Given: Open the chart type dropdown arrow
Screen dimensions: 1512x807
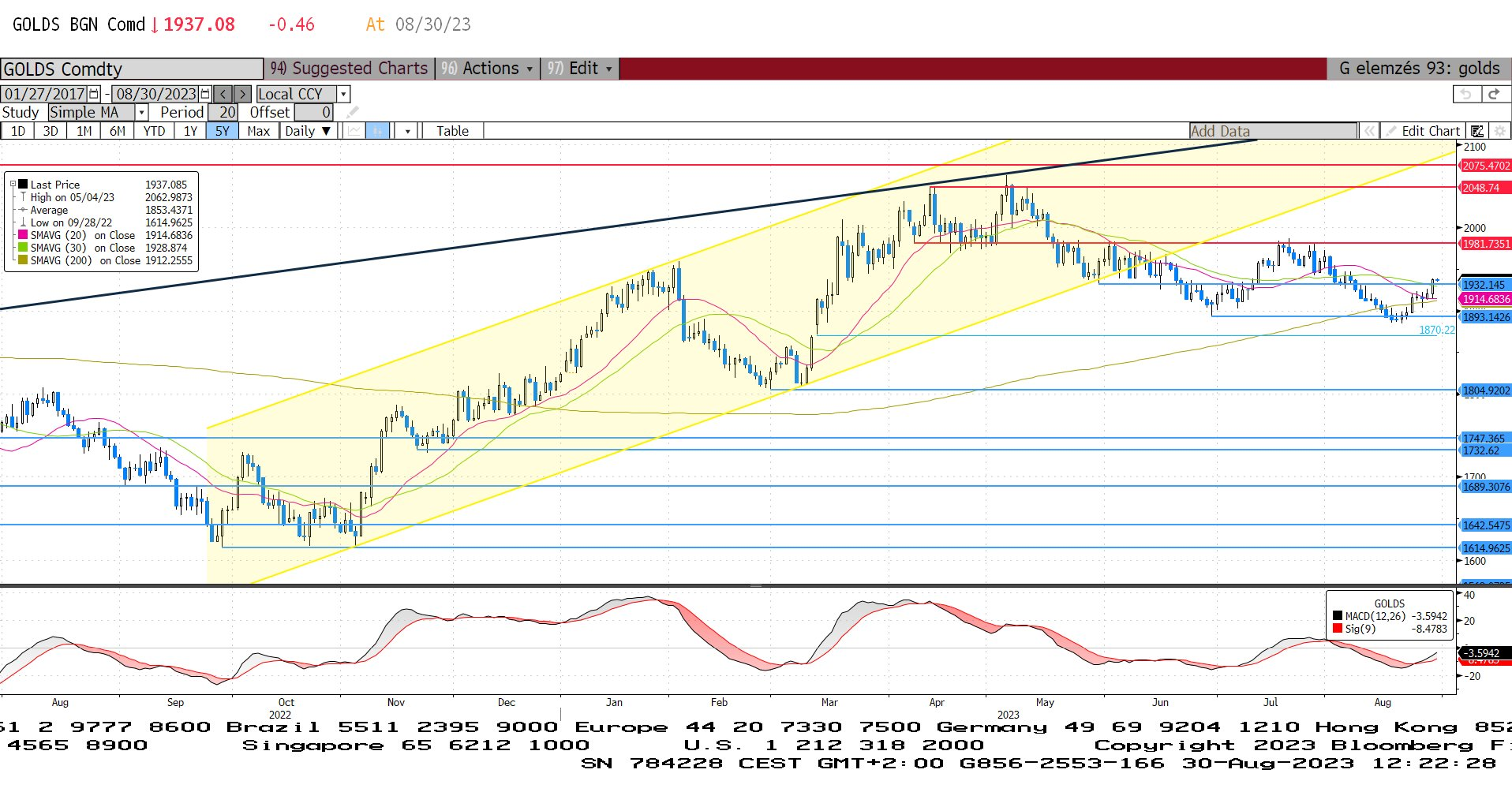Looking at the screenshot, I should click(406, 131).
